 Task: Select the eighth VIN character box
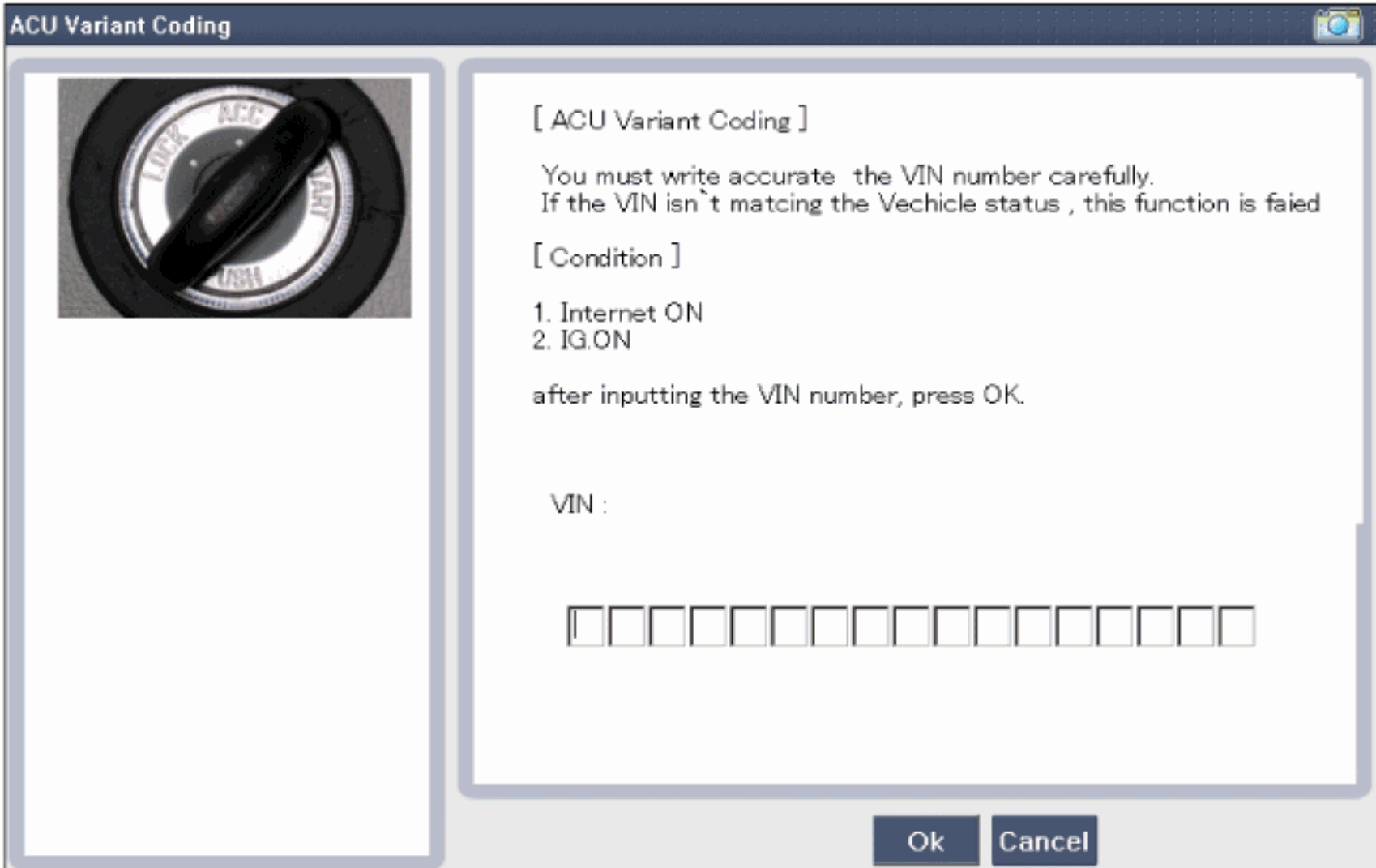pyautogui.click(x=870, y=626)
